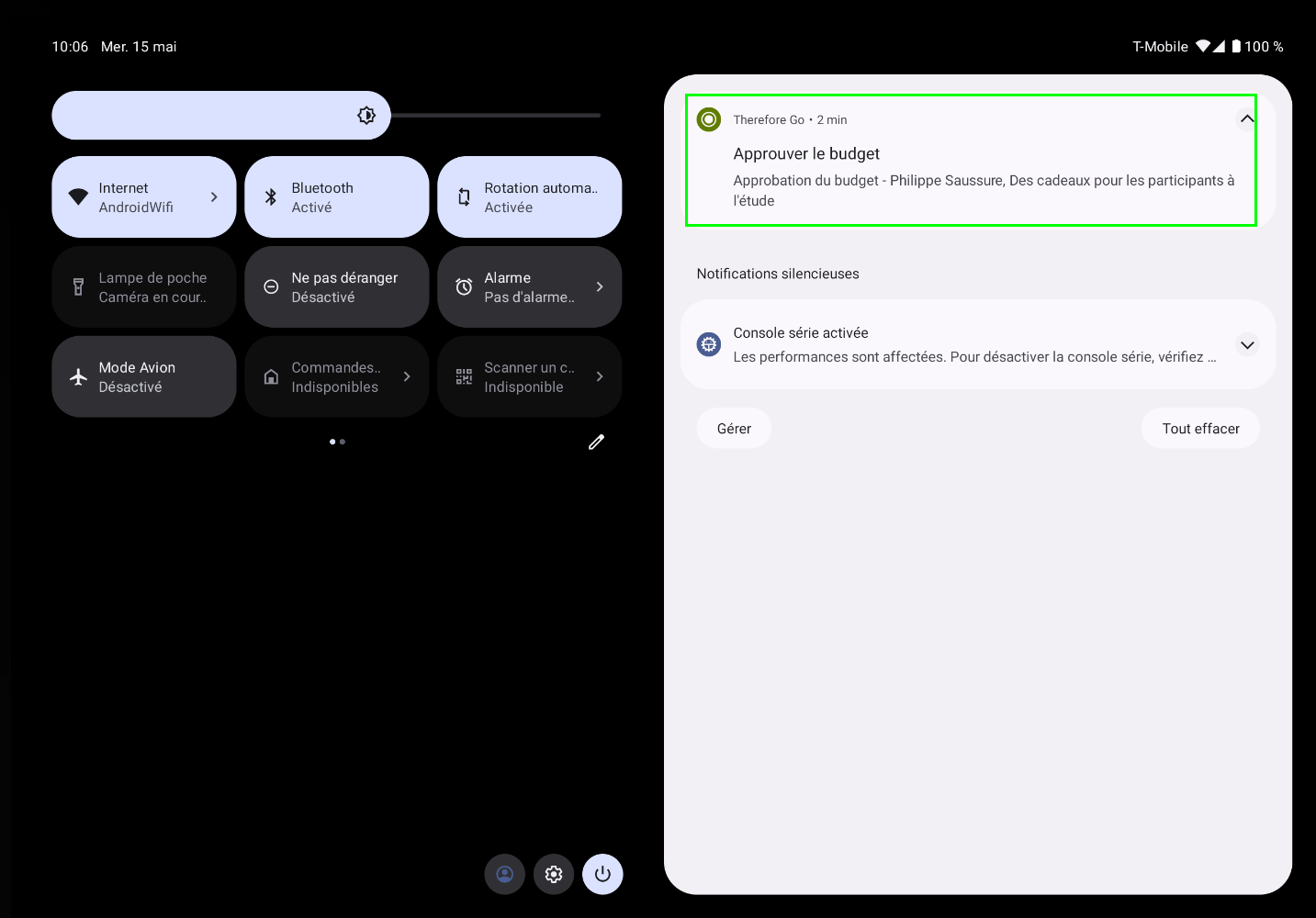Viewport: 1316px width, 918px height.
Task: Expand the Console série activée notification
Action: pos(1247,345)
